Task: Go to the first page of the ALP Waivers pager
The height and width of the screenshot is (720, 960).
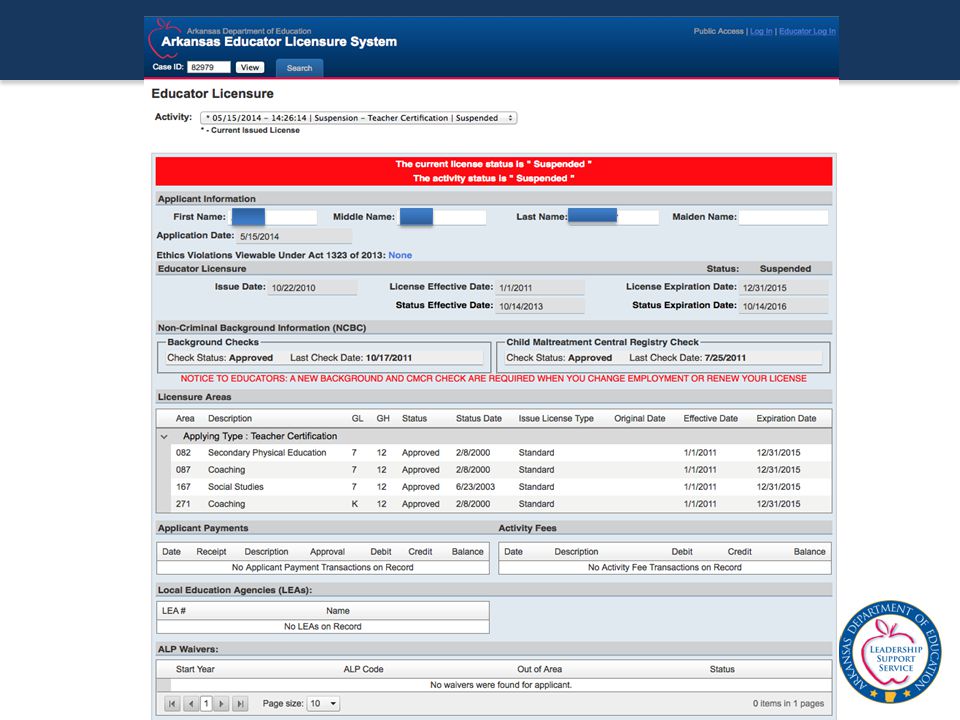Action: coord(172,703)
